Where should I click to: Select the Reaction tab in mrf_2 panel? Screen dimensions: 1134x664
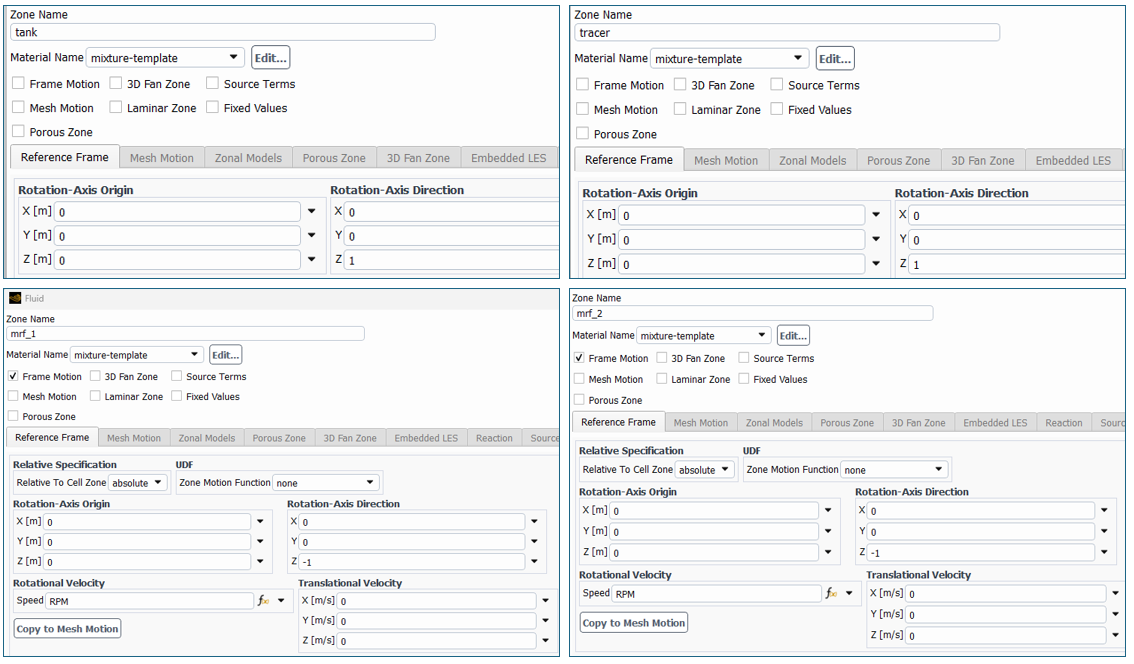coord(1063,423)
